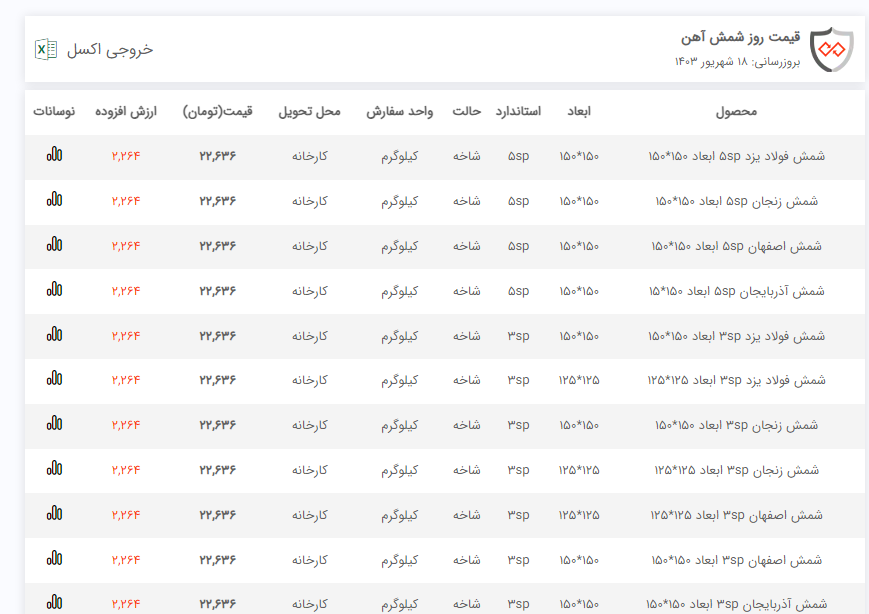Viewport: 869px width, 614px height.
Task: Click the استاندارد column header
Action: [518, 111]
